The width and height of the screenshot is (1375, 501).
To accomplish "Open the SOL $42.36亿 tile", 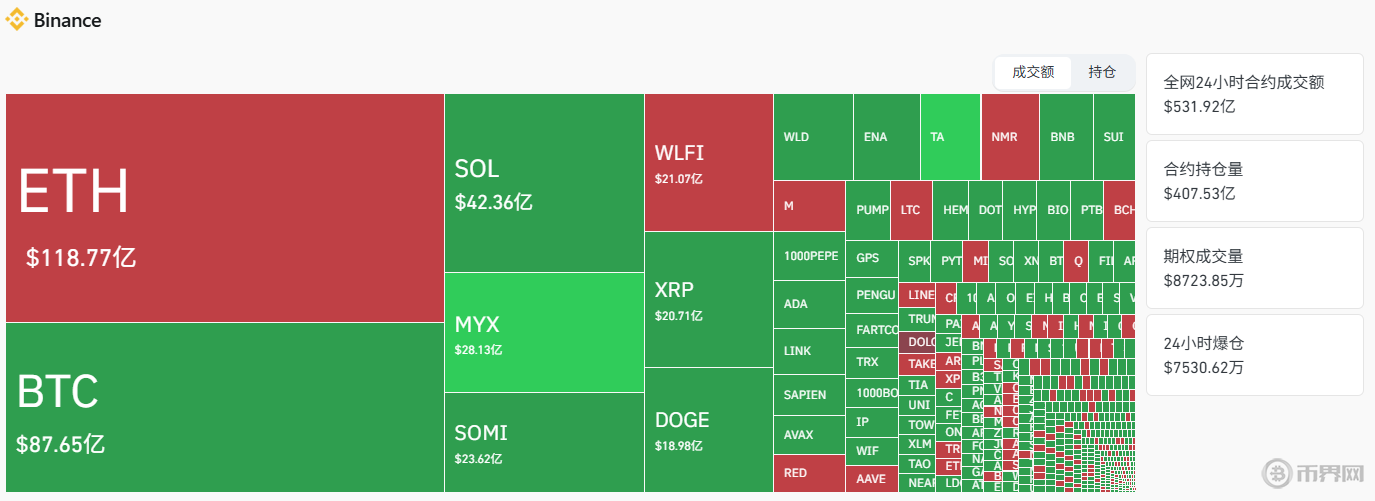I will pyautogui.click(x=544, y=183).
